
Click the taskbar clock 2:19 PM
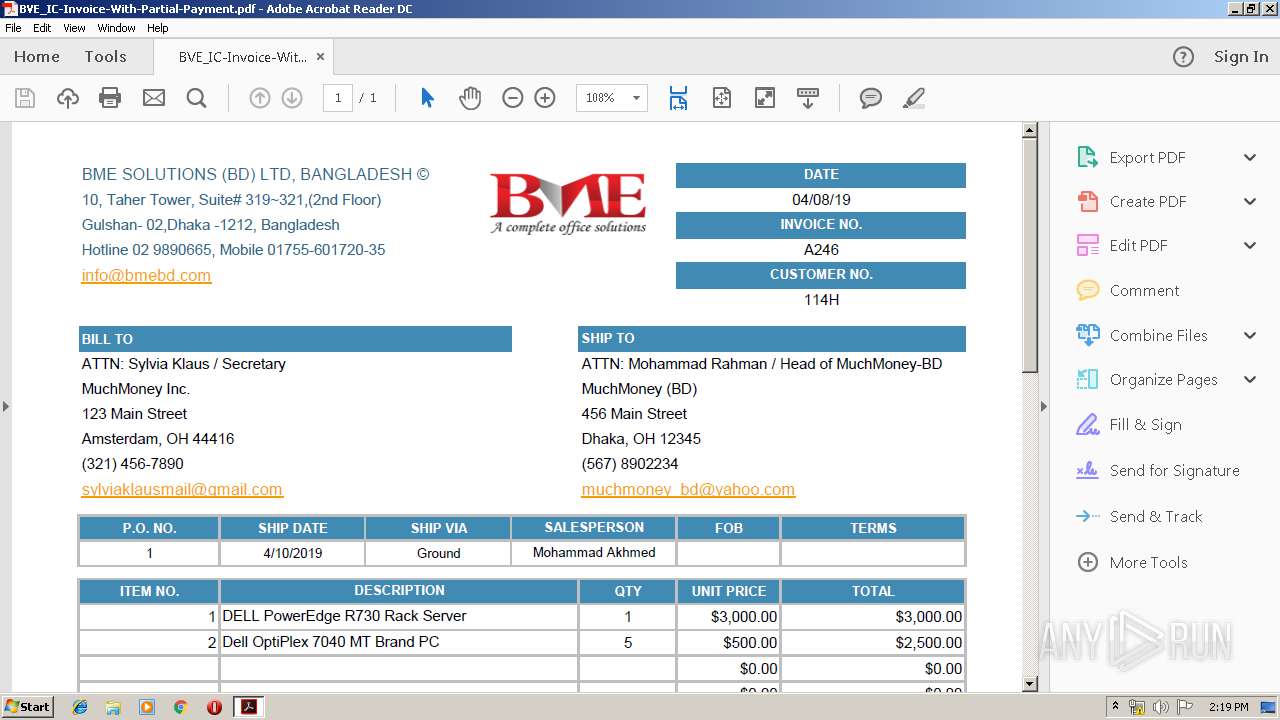click(1229, 707)
